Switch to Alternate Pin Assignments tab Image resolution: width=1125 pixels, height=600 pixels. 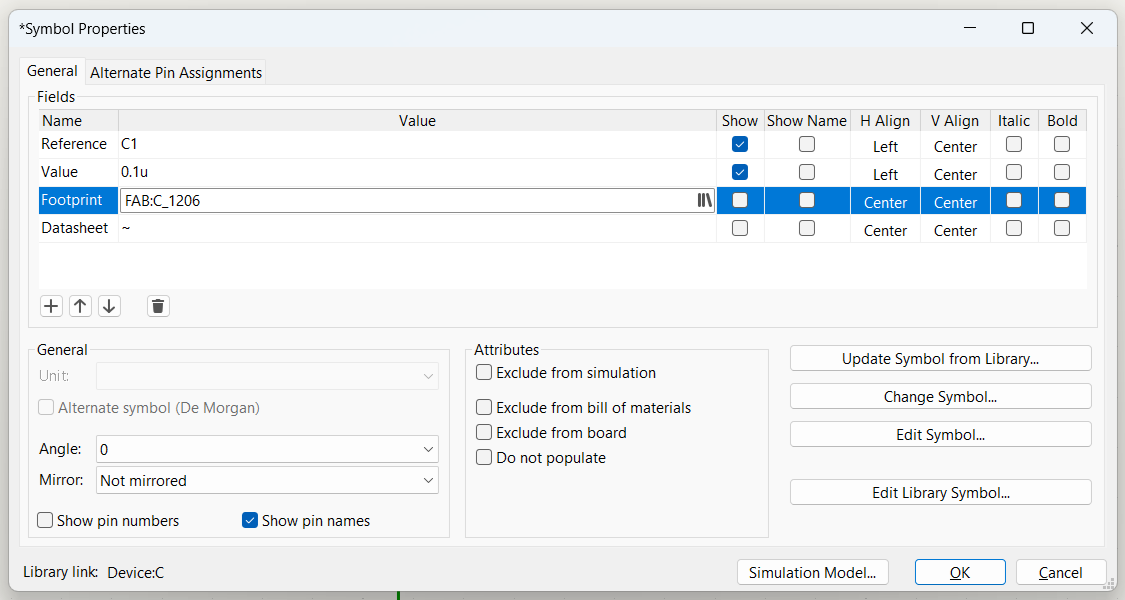[x=176, y=72]
